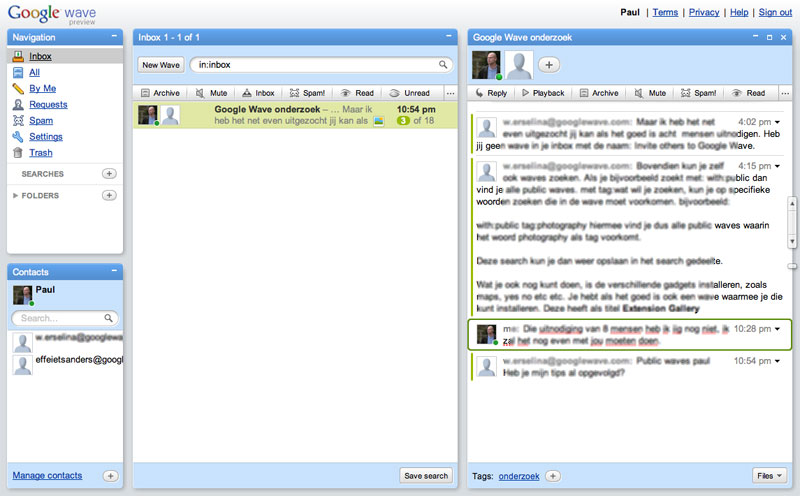Open the Manage contacts link
800x496 pixels.
pyautogui.click(x=47, y=476)
